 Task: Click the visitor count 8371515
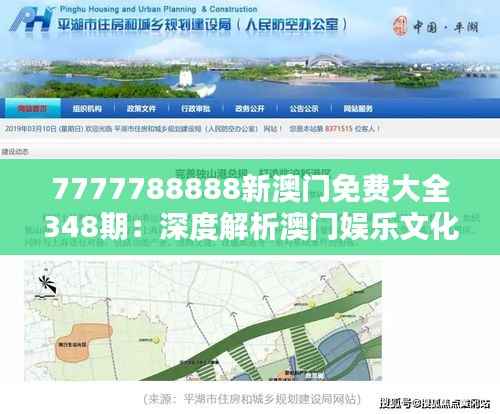pyautogui.click(x=338, y=129)
